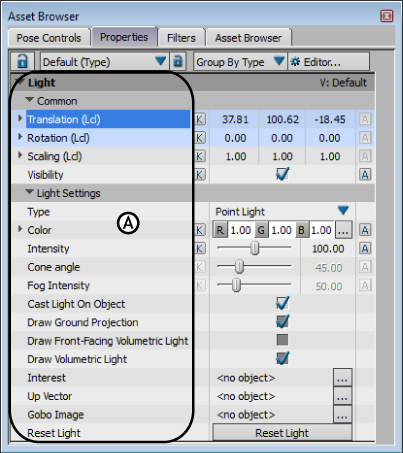Collapse the Light Settings group

(x=29, y=192)
